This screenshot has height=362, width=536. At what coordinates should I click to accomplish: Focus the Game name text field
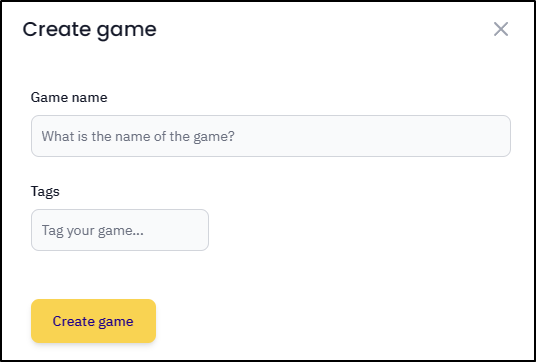click(271, 136)
